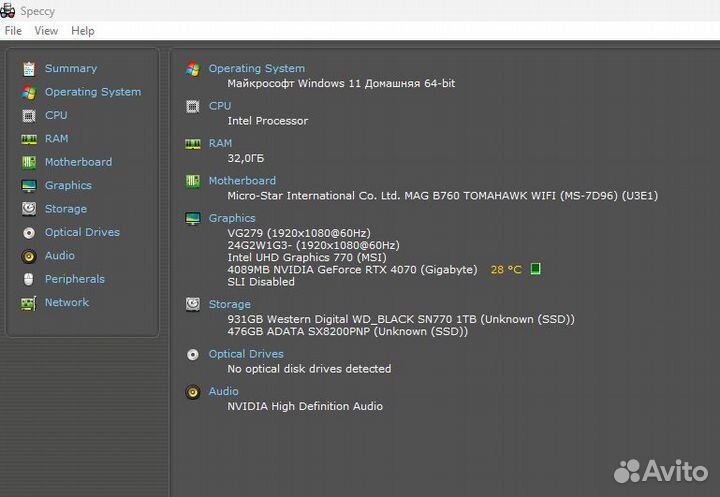Image resolution: width=720 pixels, height=497 pixels.
Task: Show Graphics details from sidebar
Action: click(x=68, y=186)
